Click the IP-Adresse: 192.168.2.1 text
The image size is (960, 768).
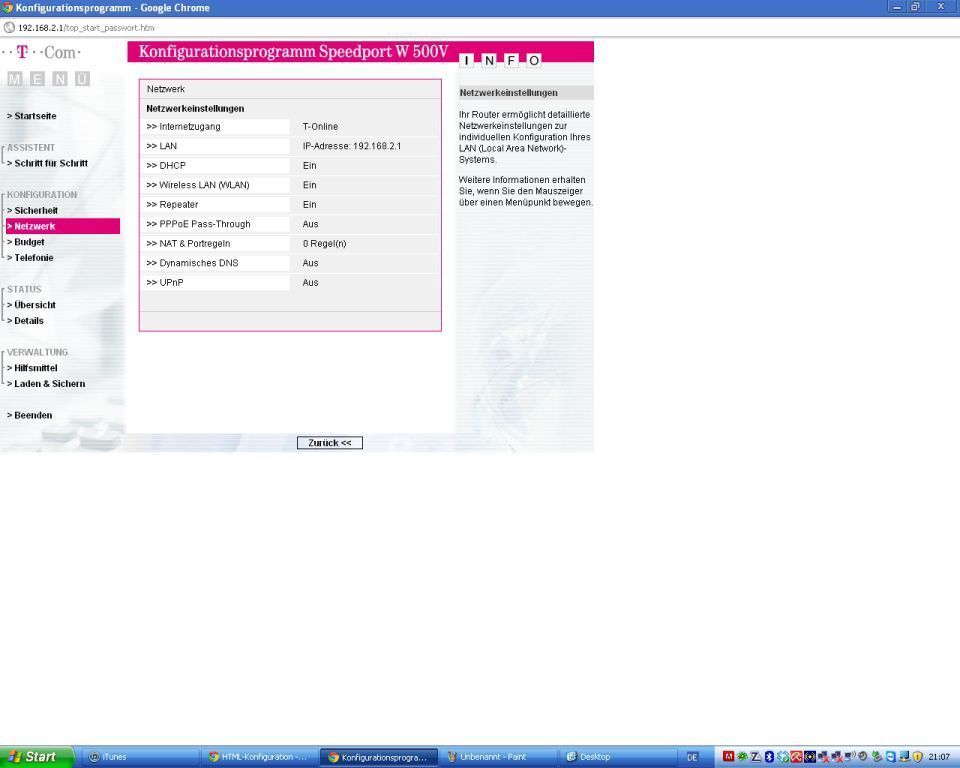[352, 146]
